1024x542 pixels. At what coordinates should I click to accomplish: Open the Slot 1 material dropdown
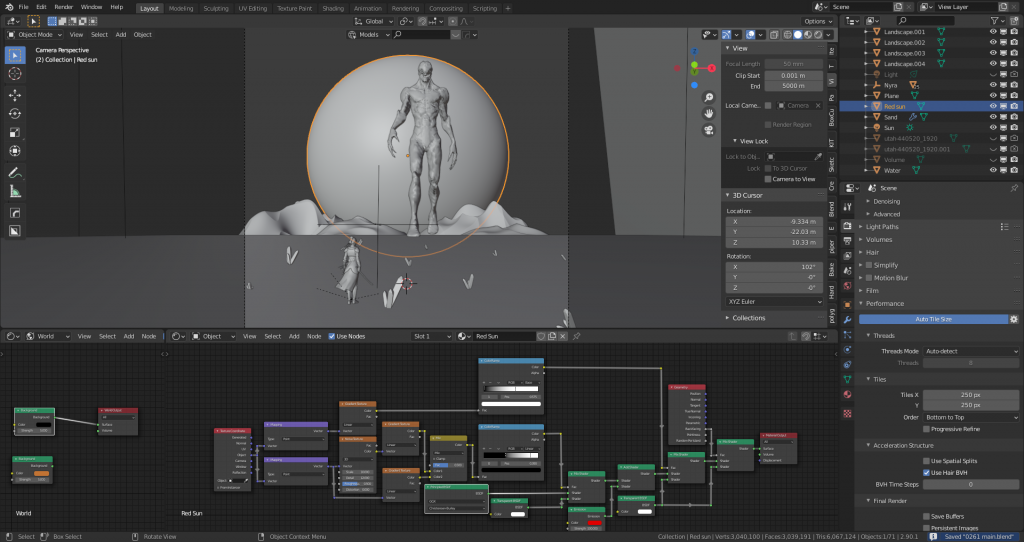click(x=432, y=336)
